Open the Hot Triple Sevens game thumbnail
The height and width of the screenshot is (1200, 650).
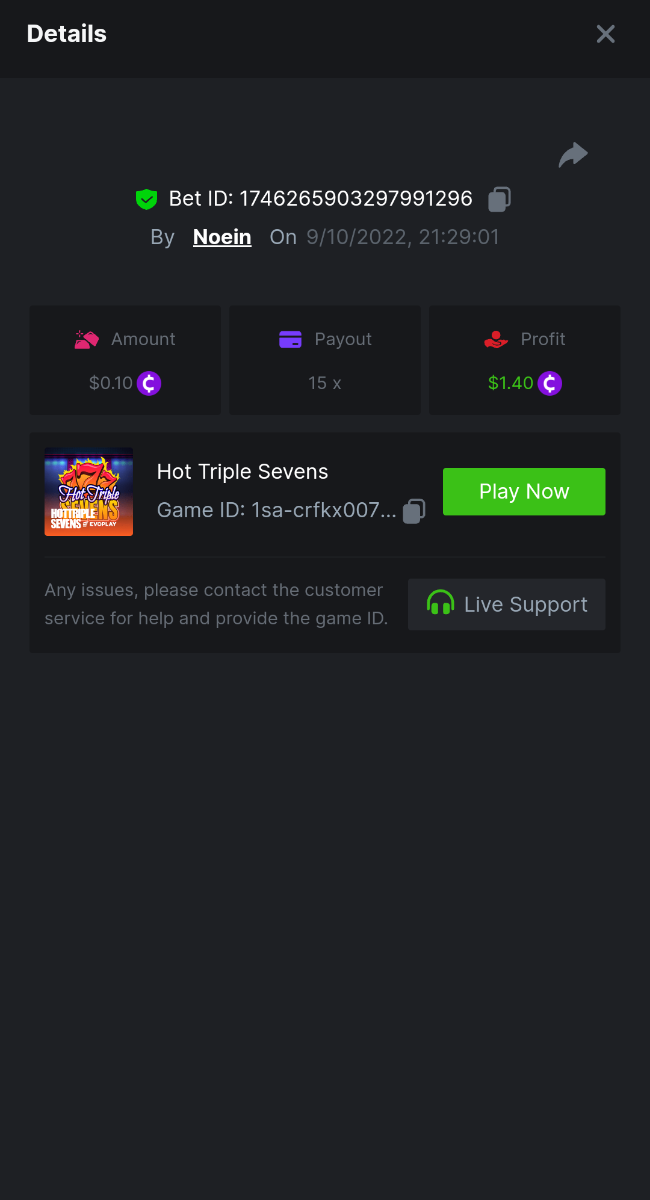pyautogui.click(x=89, y=492)
